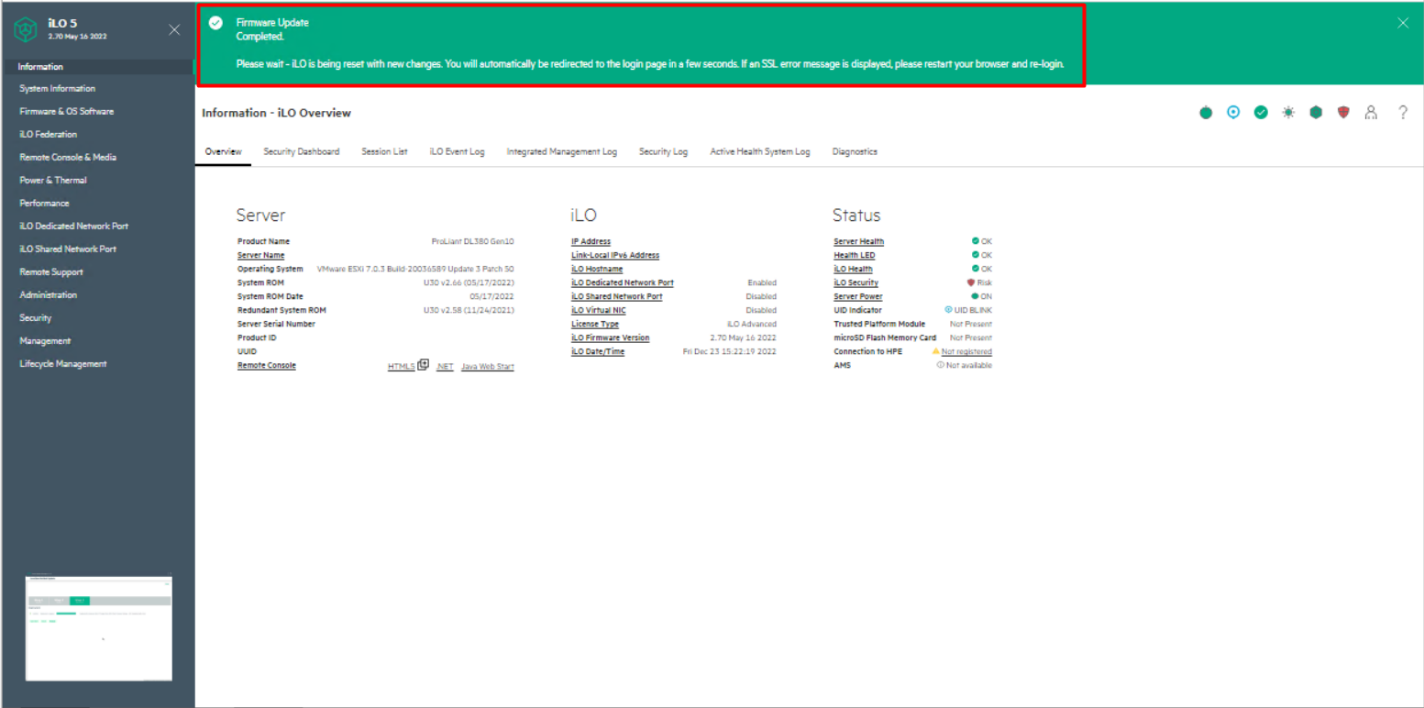Click iLO Dedicated Network Port link in iLO section
The height and width of the screenshot is (708, 1424).
(622, 283)
